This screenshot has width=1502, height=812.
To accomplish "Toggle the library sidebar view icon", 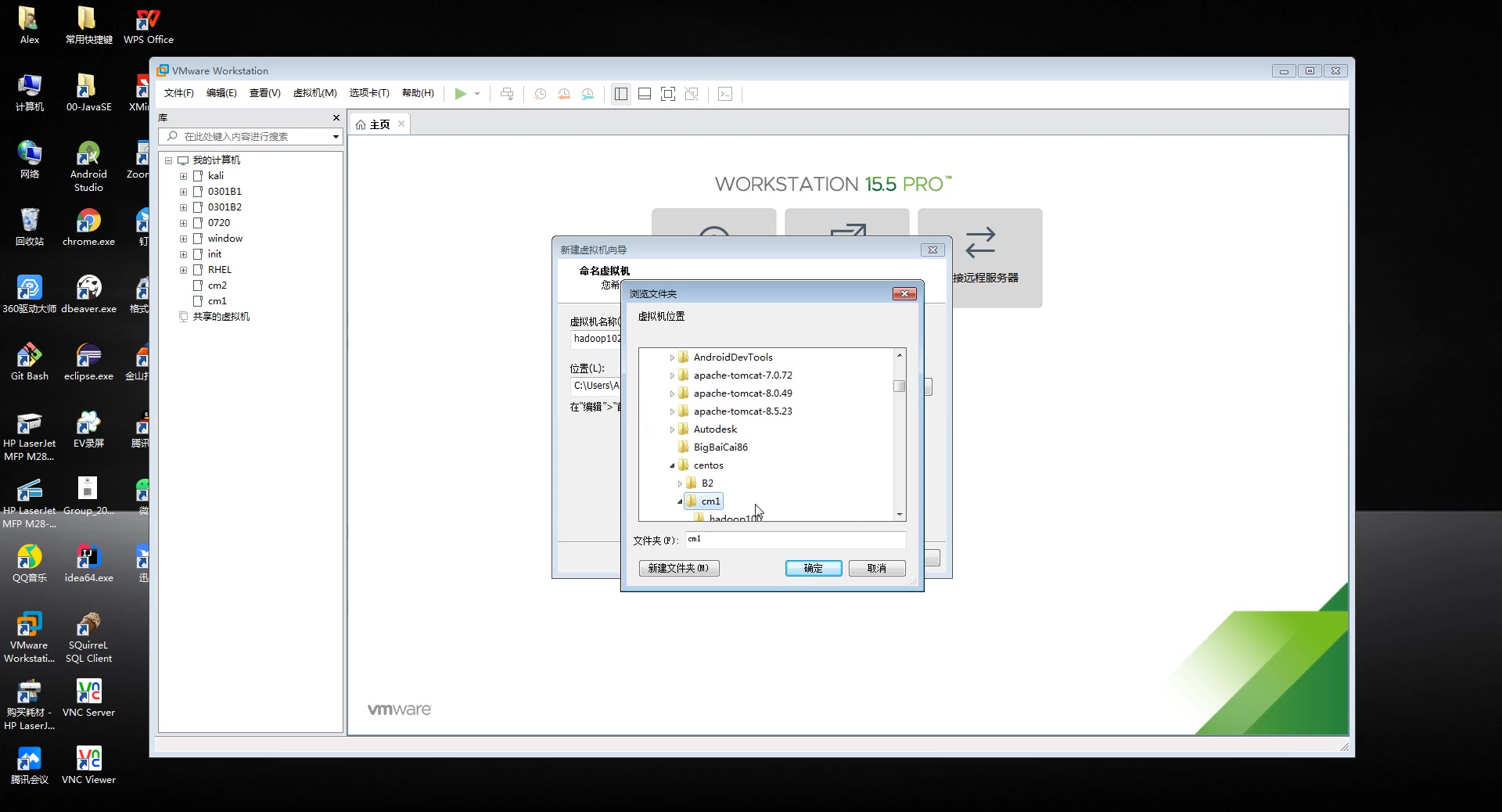I will 621,94.
